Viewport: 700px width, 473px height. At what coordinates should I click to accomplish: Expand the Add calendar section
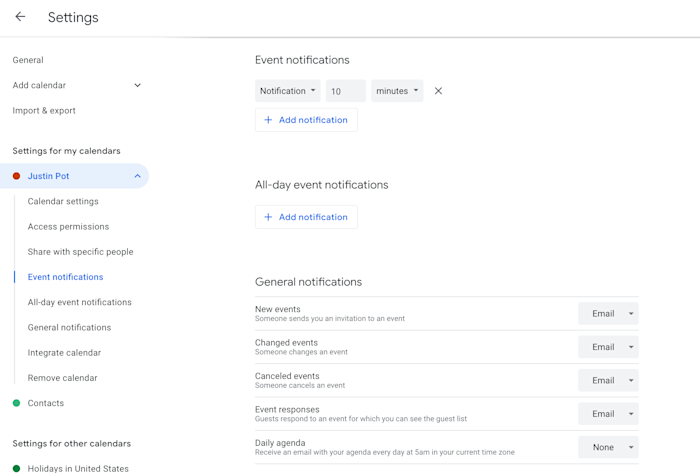pos(137,86)
